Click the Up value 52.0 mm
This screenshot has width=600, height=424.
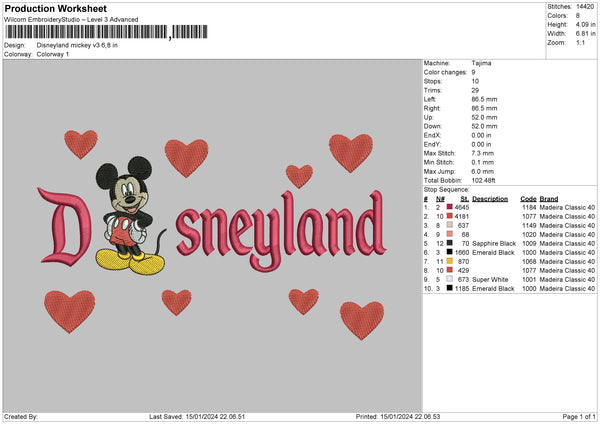484,117
